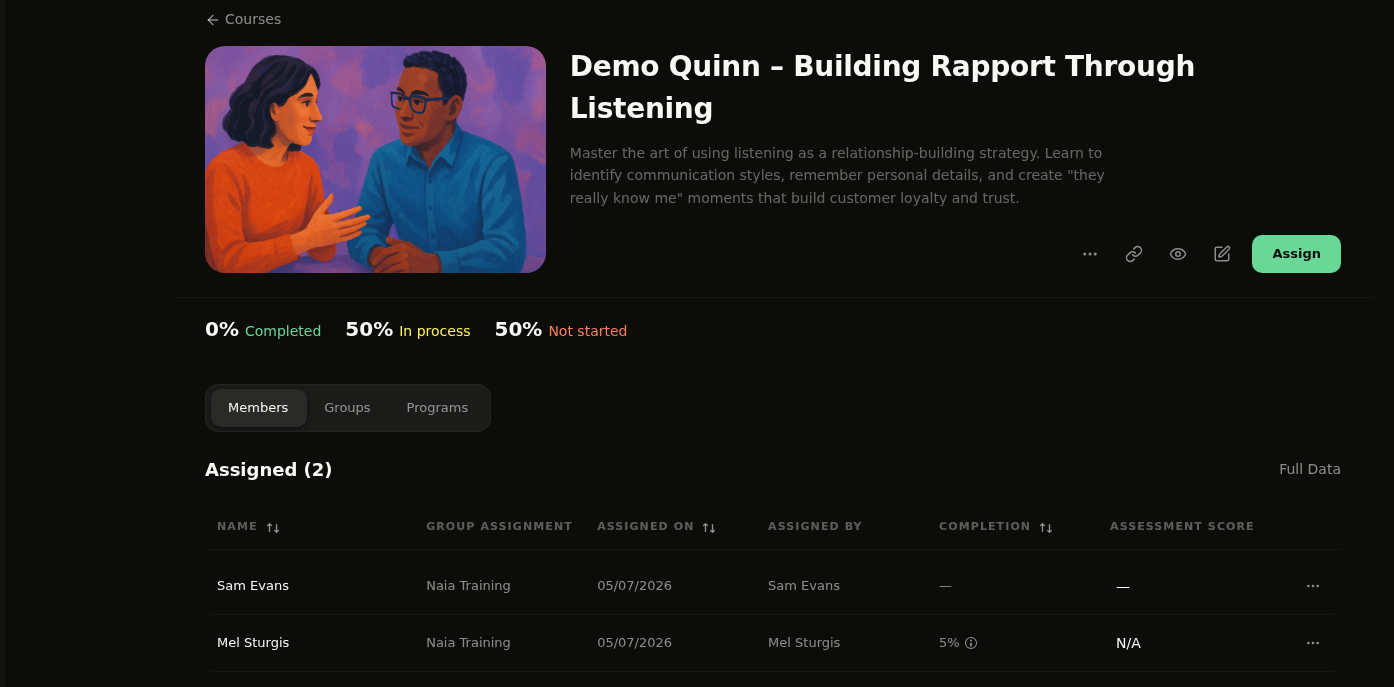Open the course more options ellipsis
Viewport: 1394px width, 687px height.
click(x=1090, y=254)
